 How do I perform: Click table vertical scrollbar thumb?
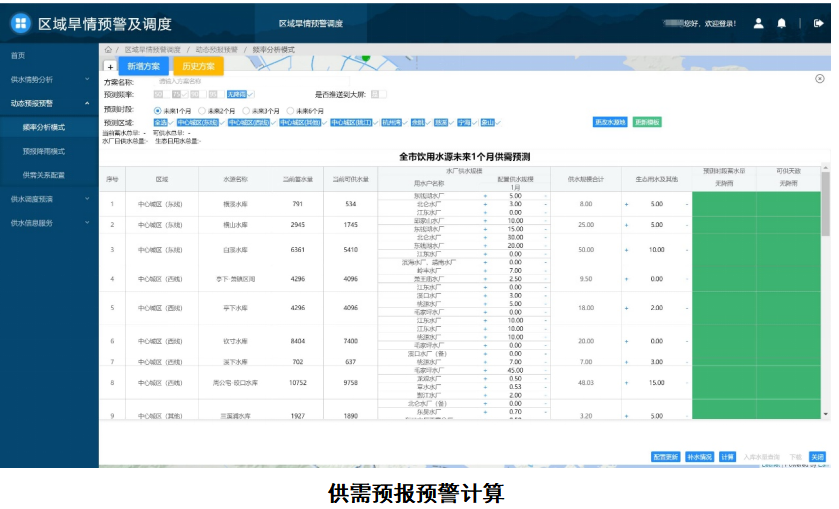[x=826, y=204]
